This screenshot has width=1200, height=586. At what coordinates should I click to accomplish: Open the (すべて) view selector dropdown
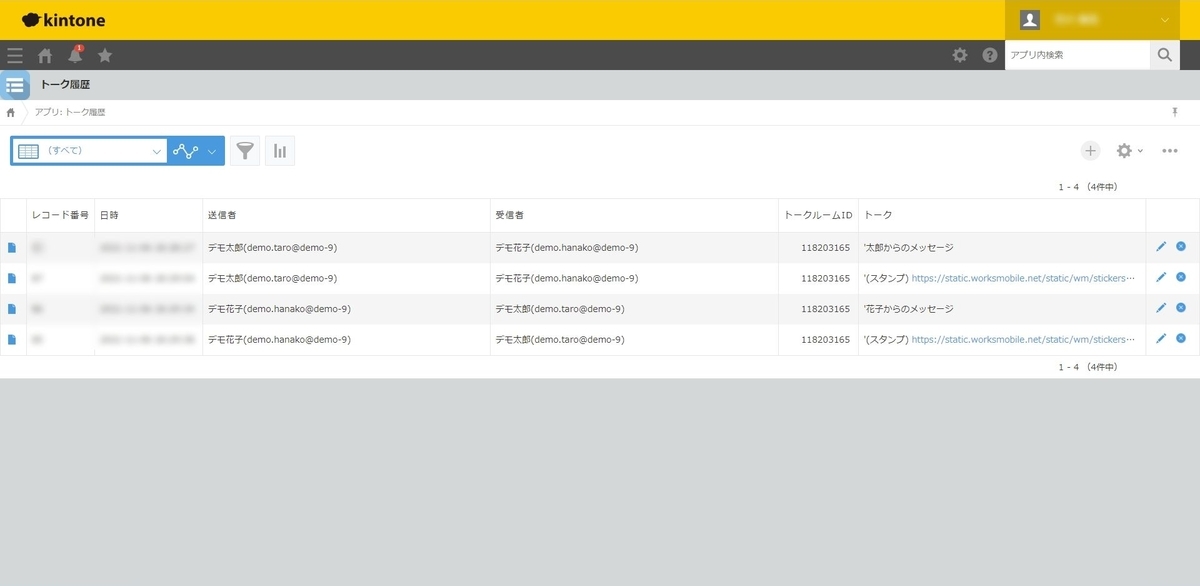[89, 151]
